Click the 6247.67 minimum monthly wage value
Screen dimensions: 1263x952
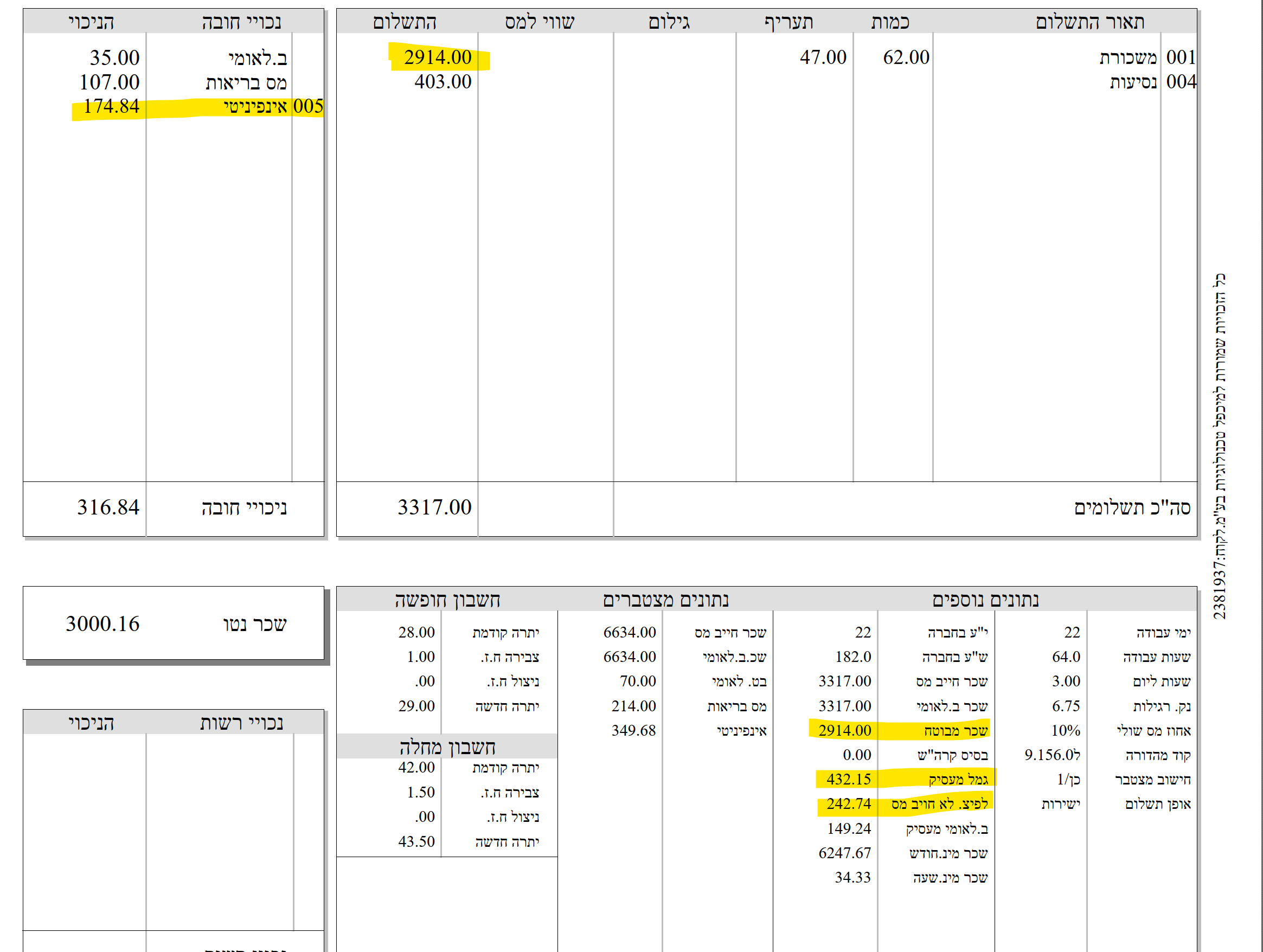[844, 853]
